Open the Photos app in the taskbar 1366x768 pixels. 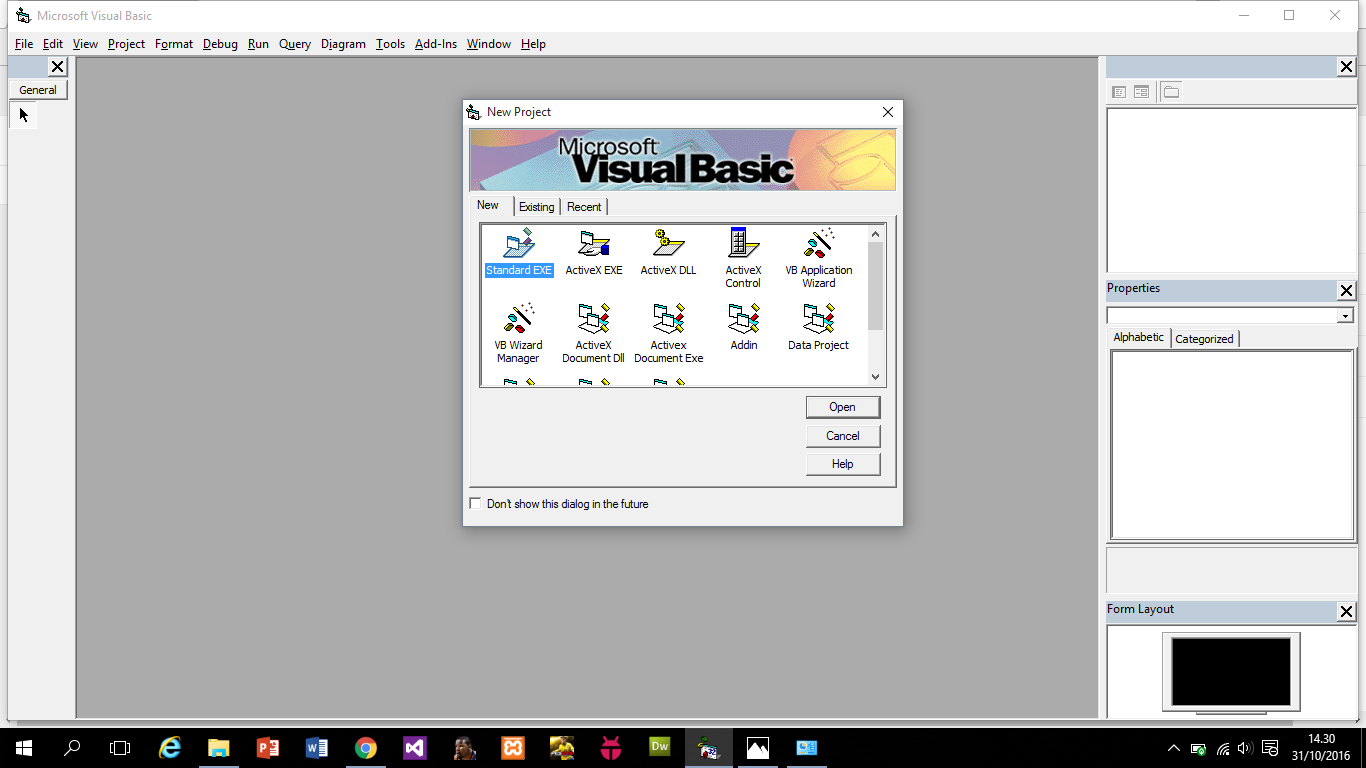758,747
